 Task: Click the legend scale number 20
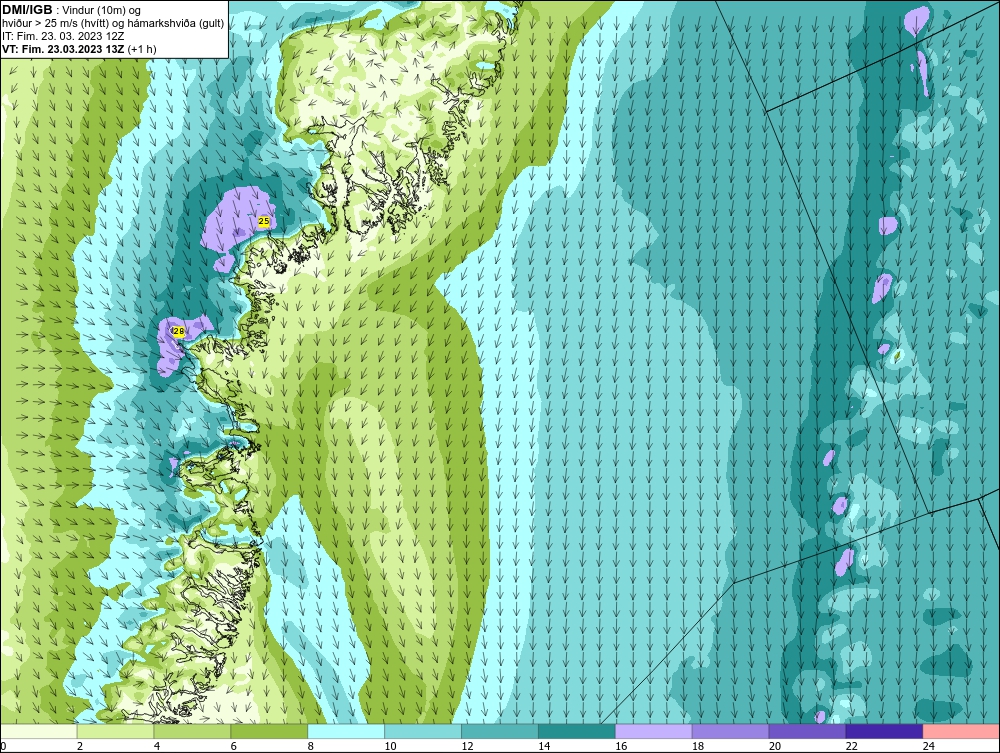pyautogui.click(x=775, y=746)
